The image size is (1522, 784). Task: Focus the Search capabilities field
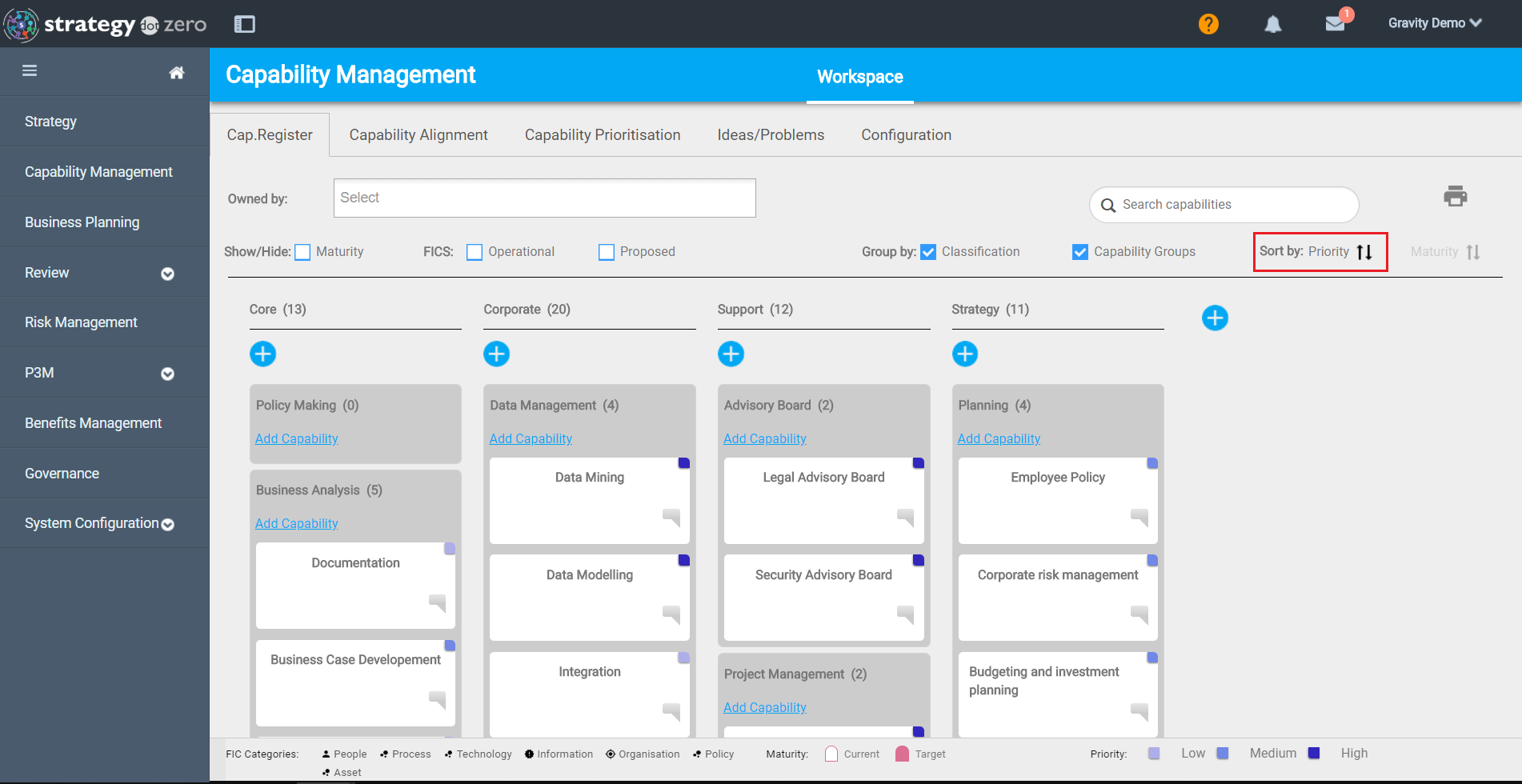(1224, 205)
